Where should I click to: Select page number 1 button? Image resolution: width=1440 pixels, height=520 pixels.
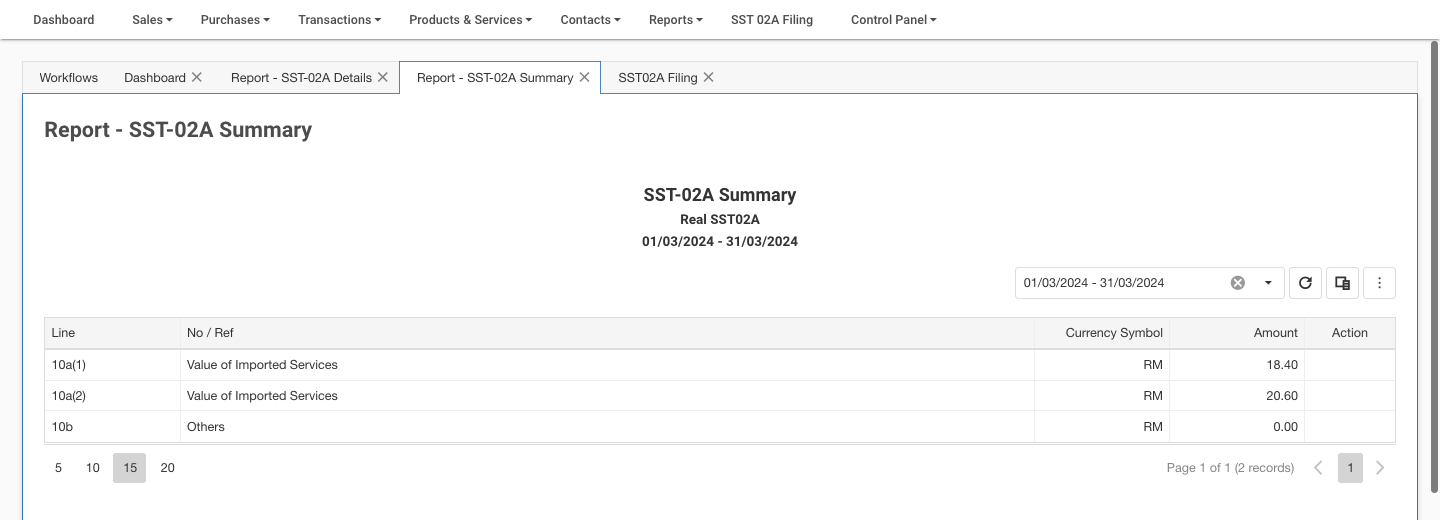point(1350,468)
